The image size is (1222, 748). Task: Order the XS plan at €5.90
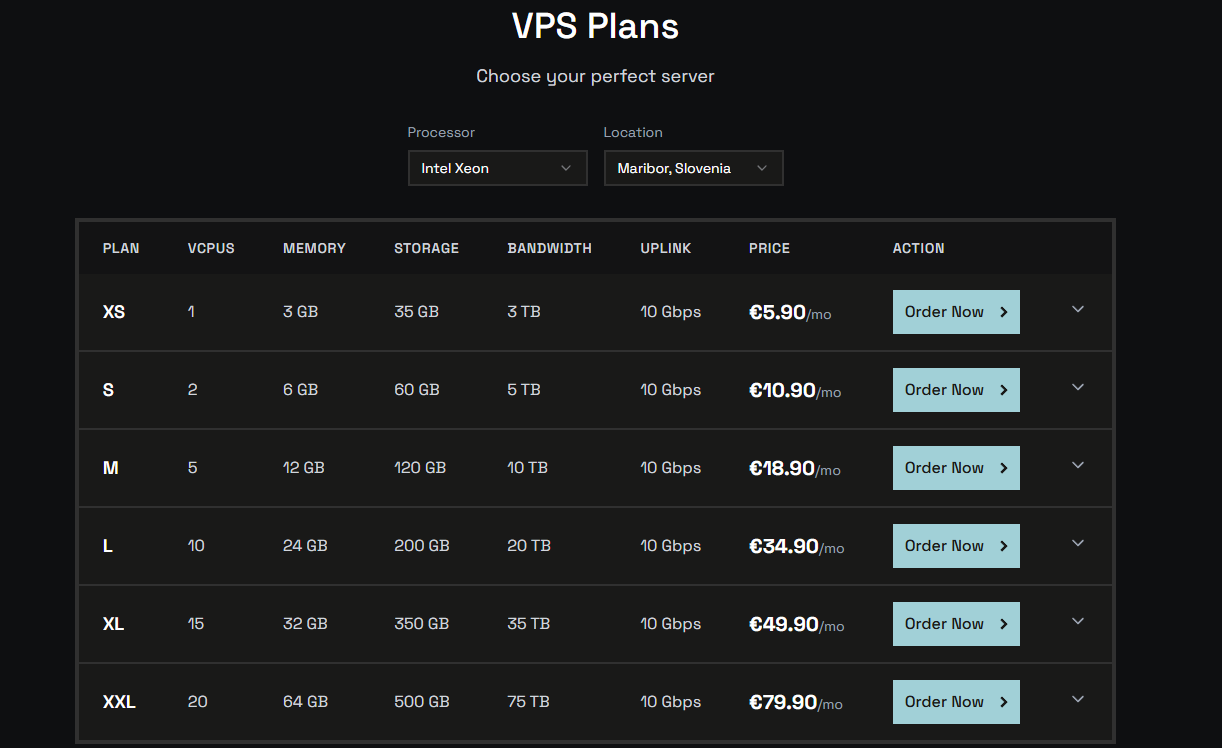coord(955,312)
